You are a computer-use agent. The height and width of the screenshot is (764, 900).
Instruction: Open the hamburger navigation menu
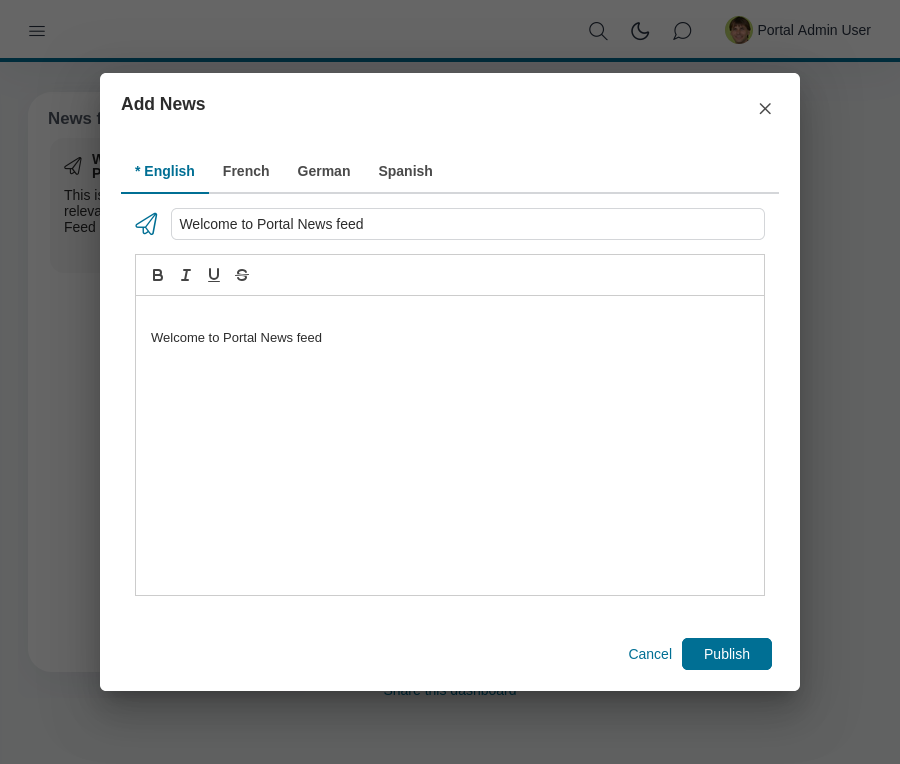click(37, 31)
